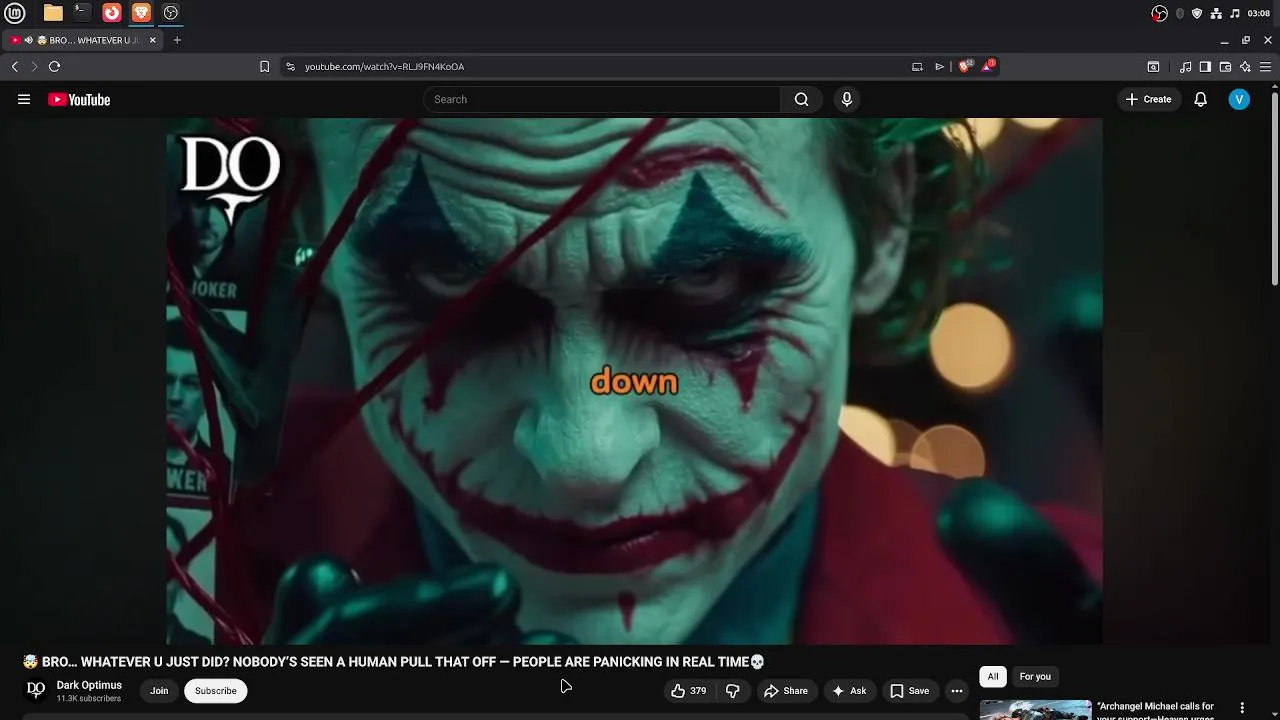Share this video
Viewport: 1280px width, 720px height.
click(x=786, y=691)
